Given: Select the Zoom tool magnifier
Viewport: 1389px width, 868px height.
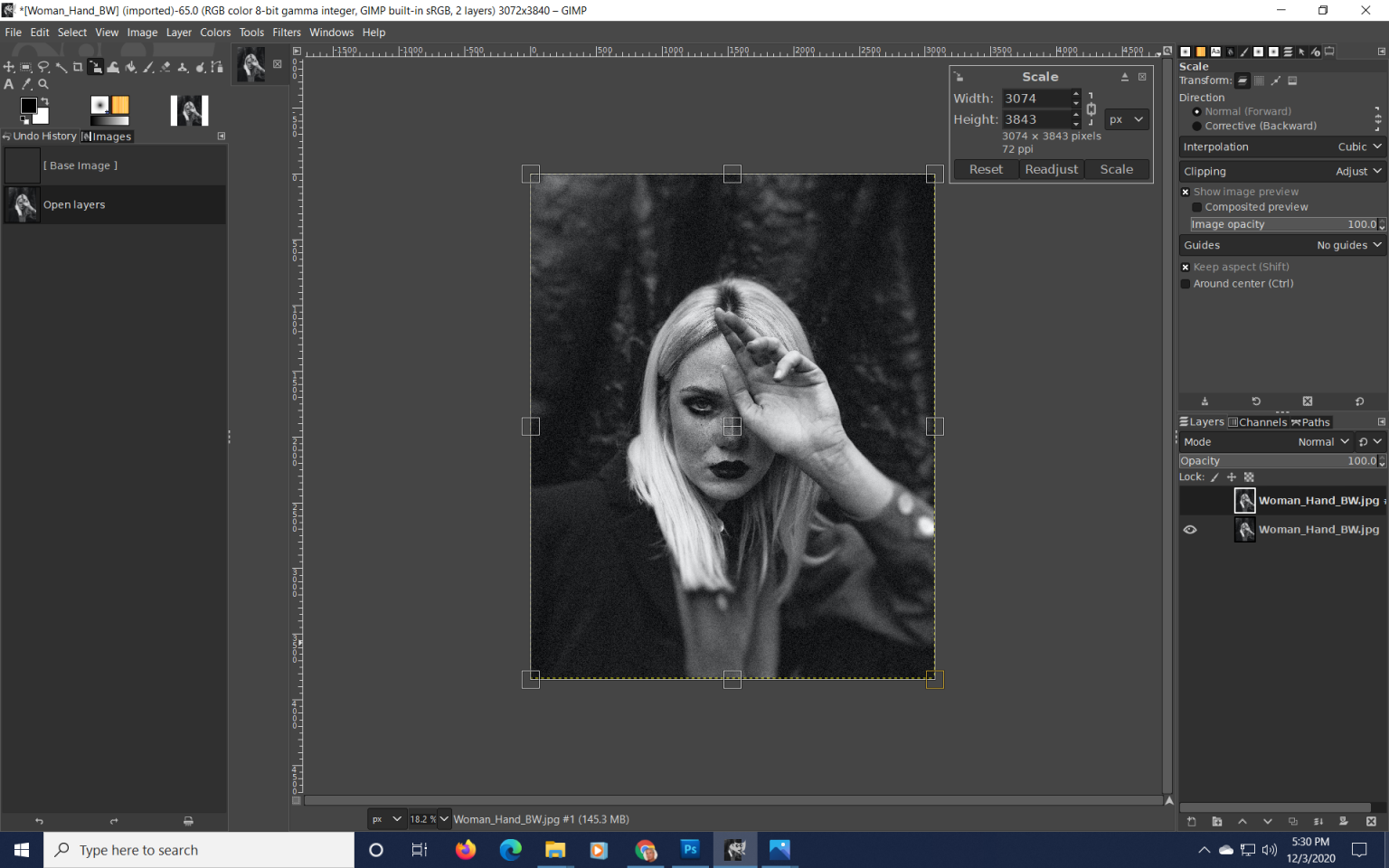Looking at the screenshot, I should coord(43,84).
